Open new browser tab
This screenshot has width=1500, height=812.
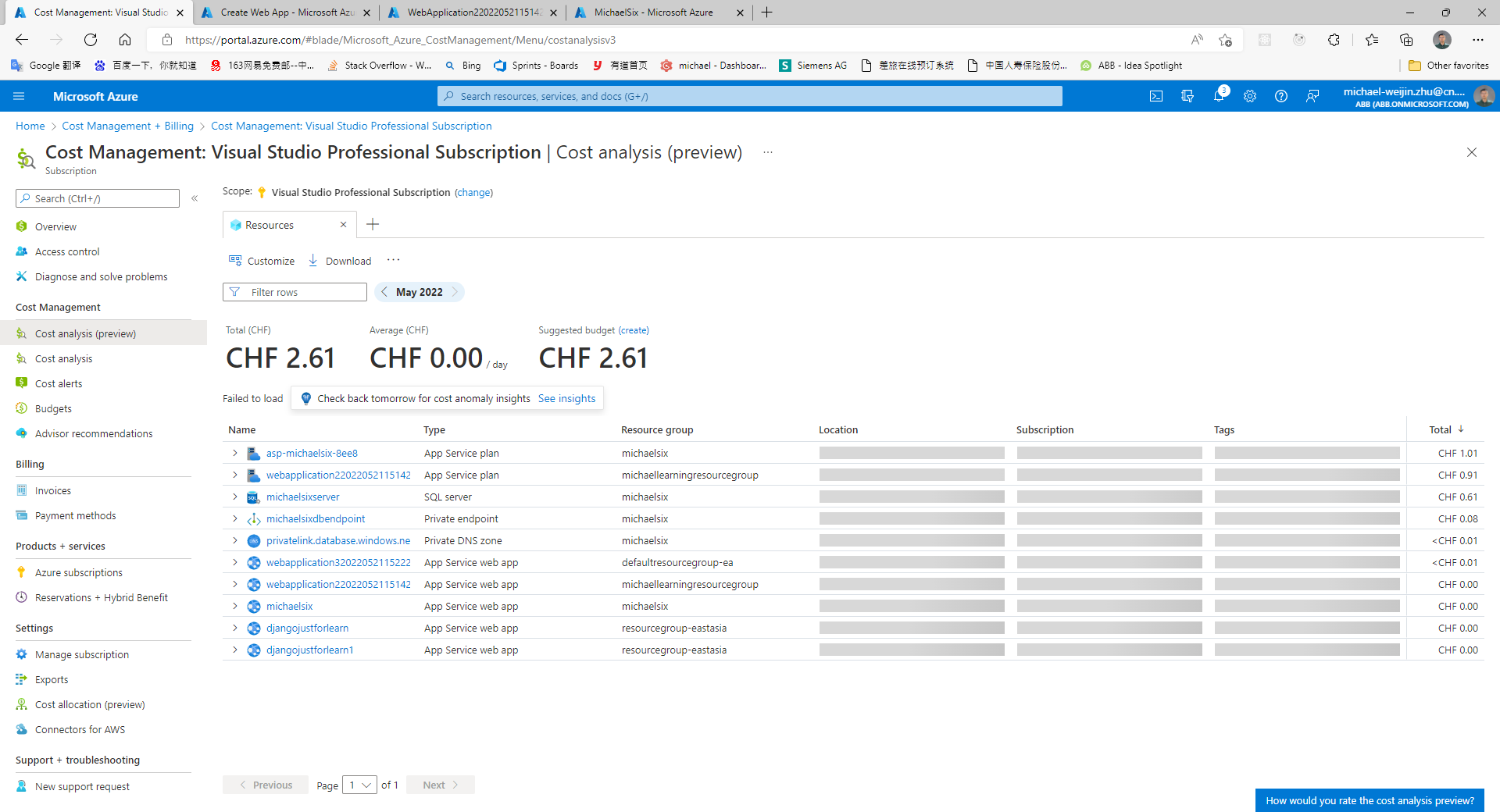click(x=767, y=12)
